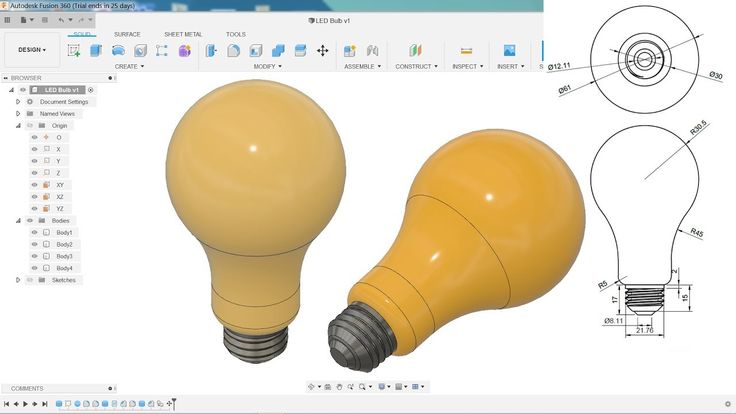Select the Move/Copy tool

click(322, 50)
